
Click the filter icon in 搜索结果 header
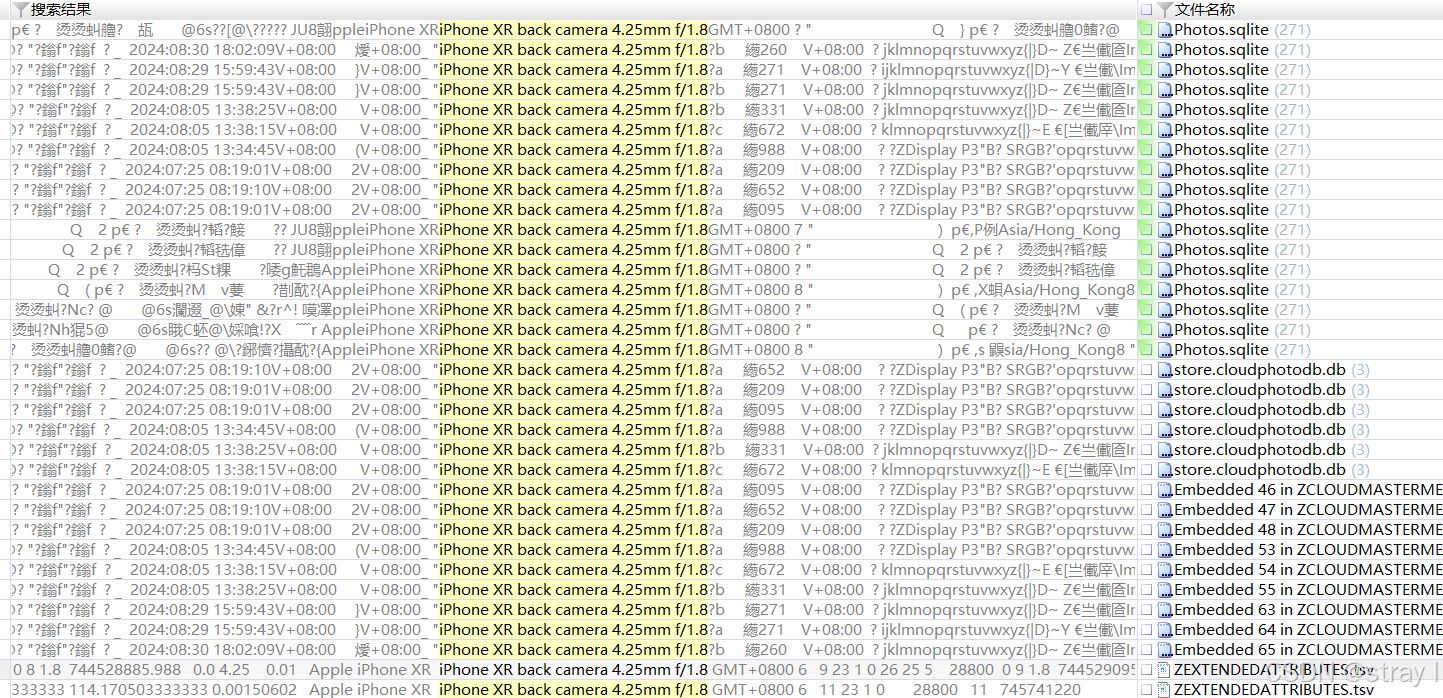20,9
